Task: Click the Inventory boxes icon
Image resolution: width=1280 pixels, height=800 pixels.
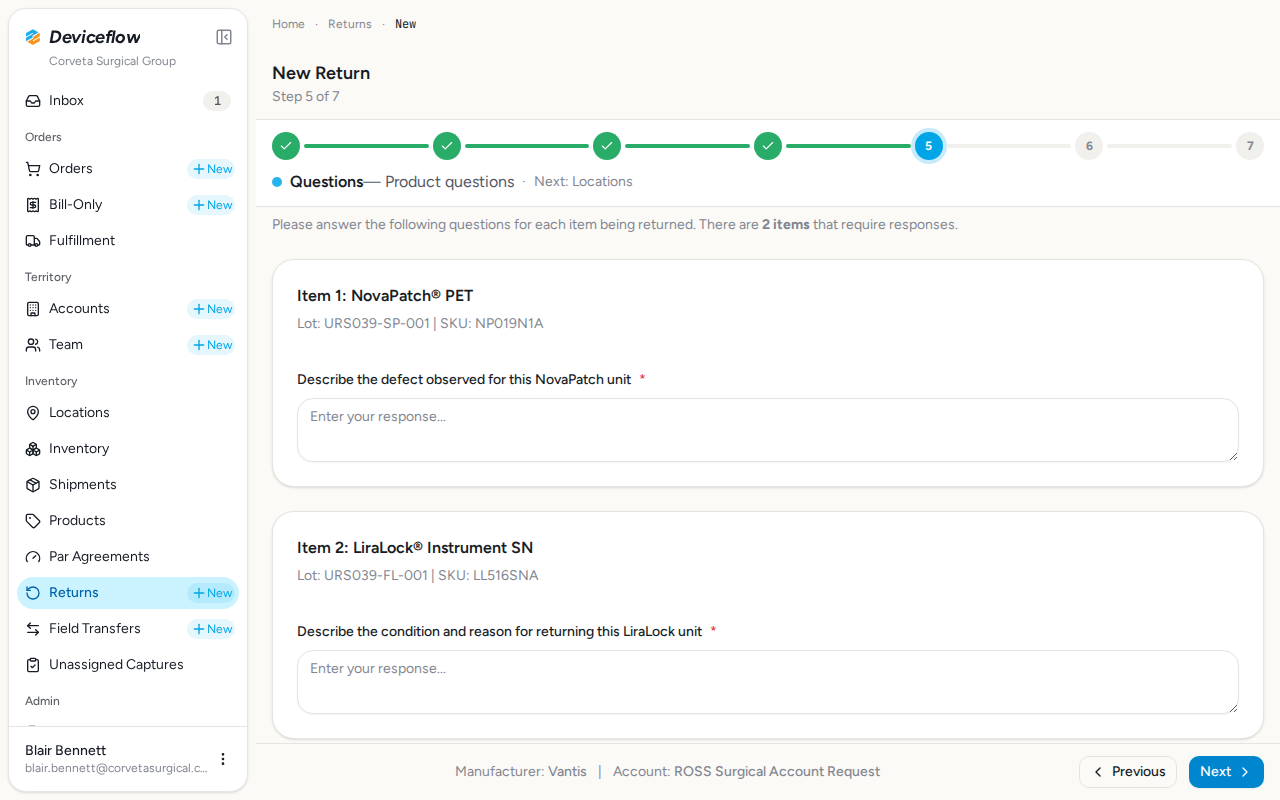Action: click(x=33, y=449)
